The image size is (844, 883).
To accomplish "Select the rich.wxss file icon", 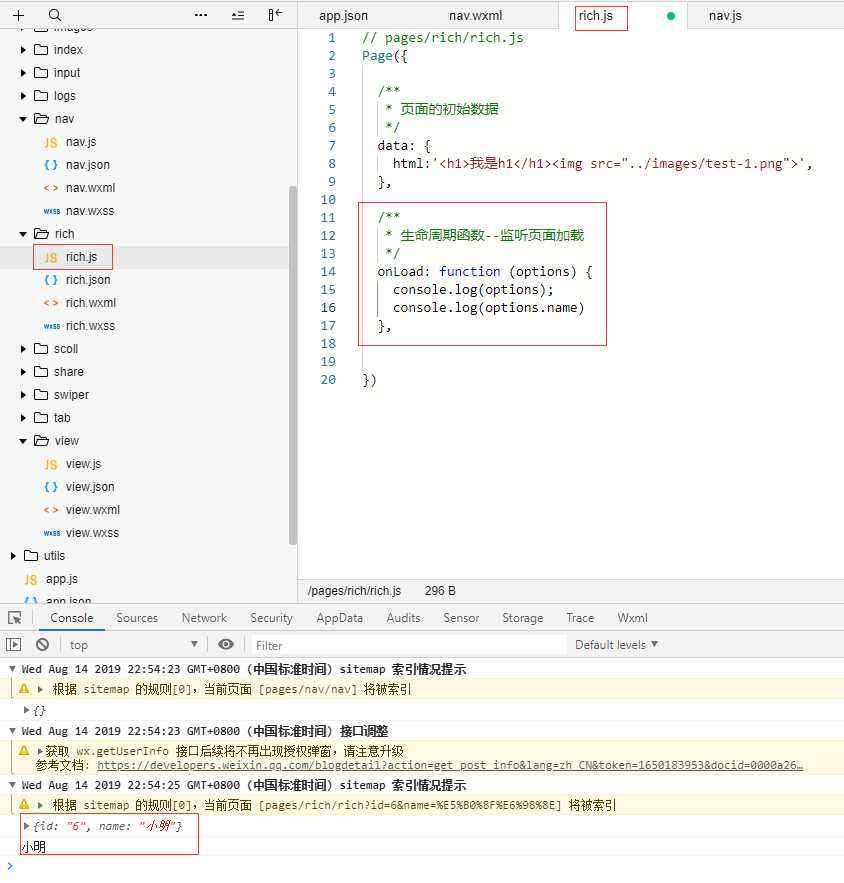I will pos(52,326).
